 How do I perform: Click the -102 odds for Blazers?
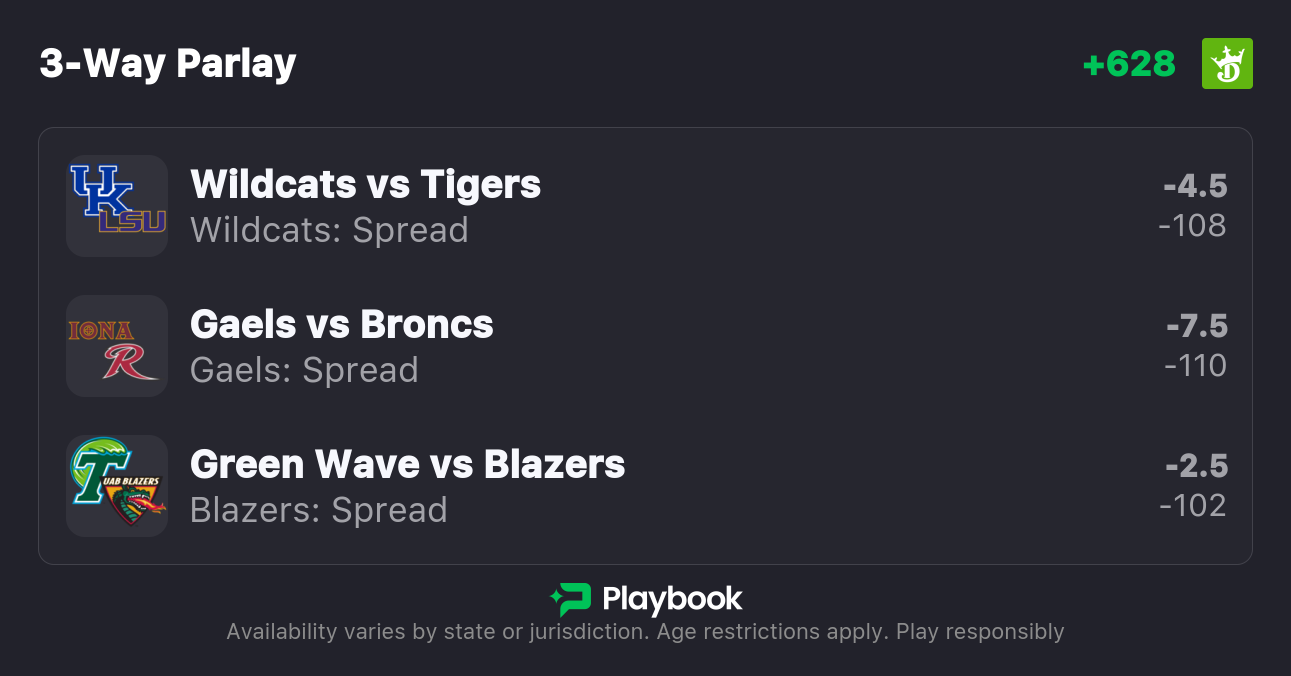coord(1193,506)
